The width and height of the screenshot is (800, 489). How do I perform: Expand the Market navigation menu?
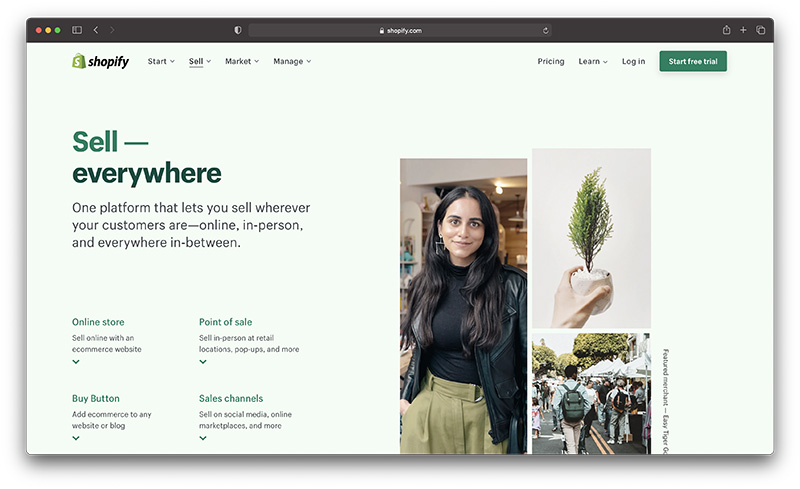click(241, 61)
